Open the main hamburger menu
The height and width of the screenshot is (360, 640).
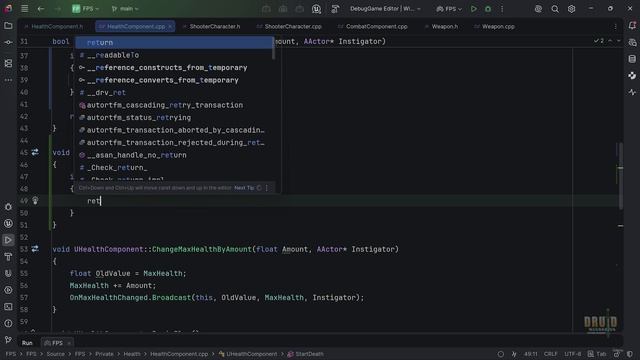[24, 9]
